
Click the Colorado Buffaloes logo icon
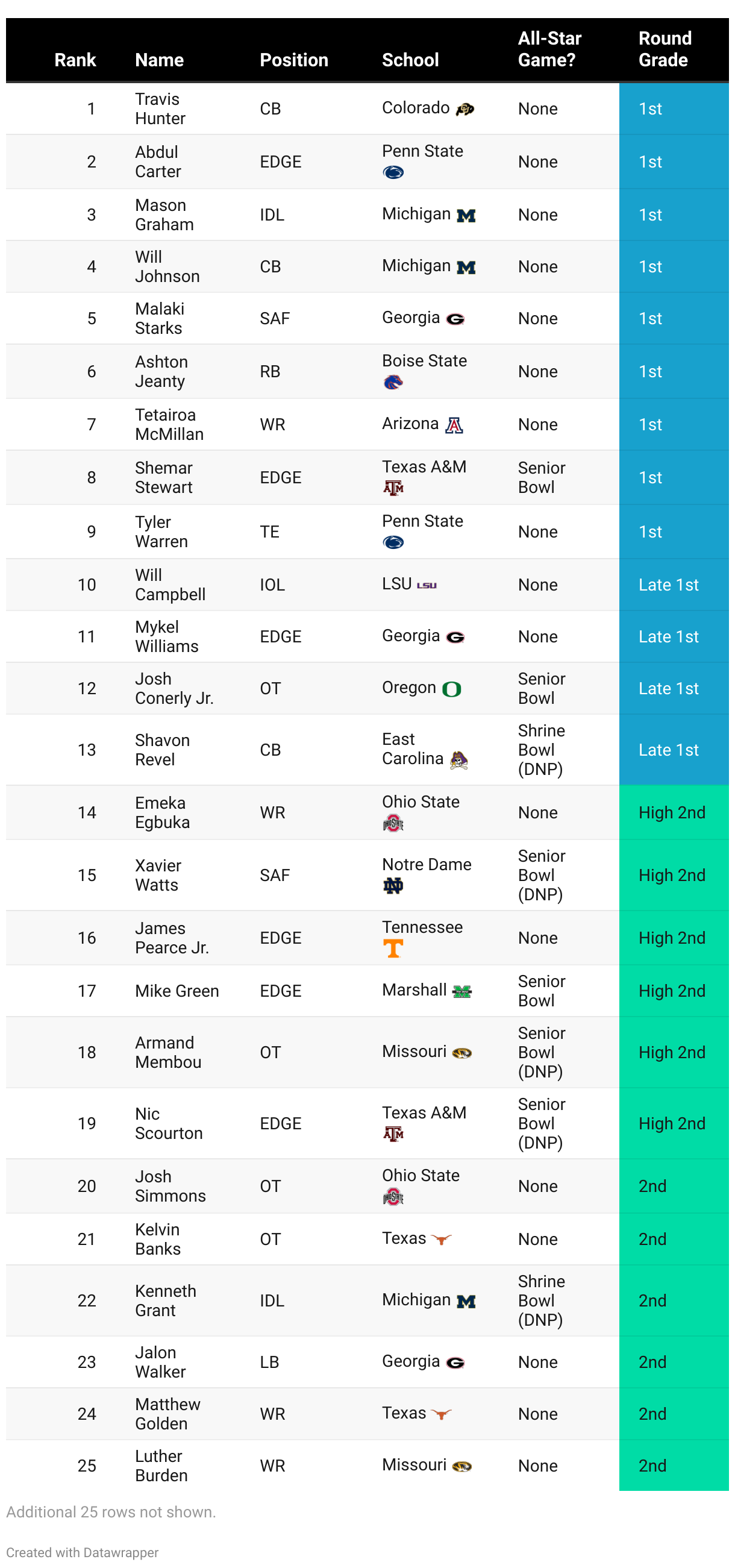465,110
